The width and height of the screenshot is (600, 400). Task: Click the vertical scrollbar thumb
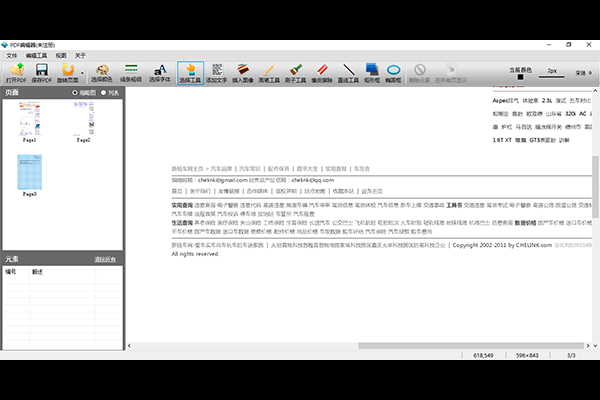[x=595, y=186]
